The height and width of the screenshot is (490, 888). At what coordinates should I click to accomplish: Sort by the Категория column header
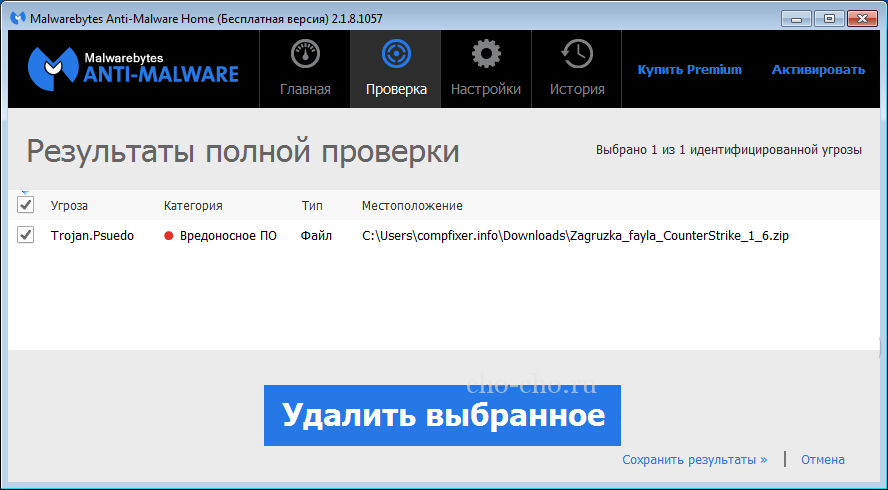(x=193, y=205)
